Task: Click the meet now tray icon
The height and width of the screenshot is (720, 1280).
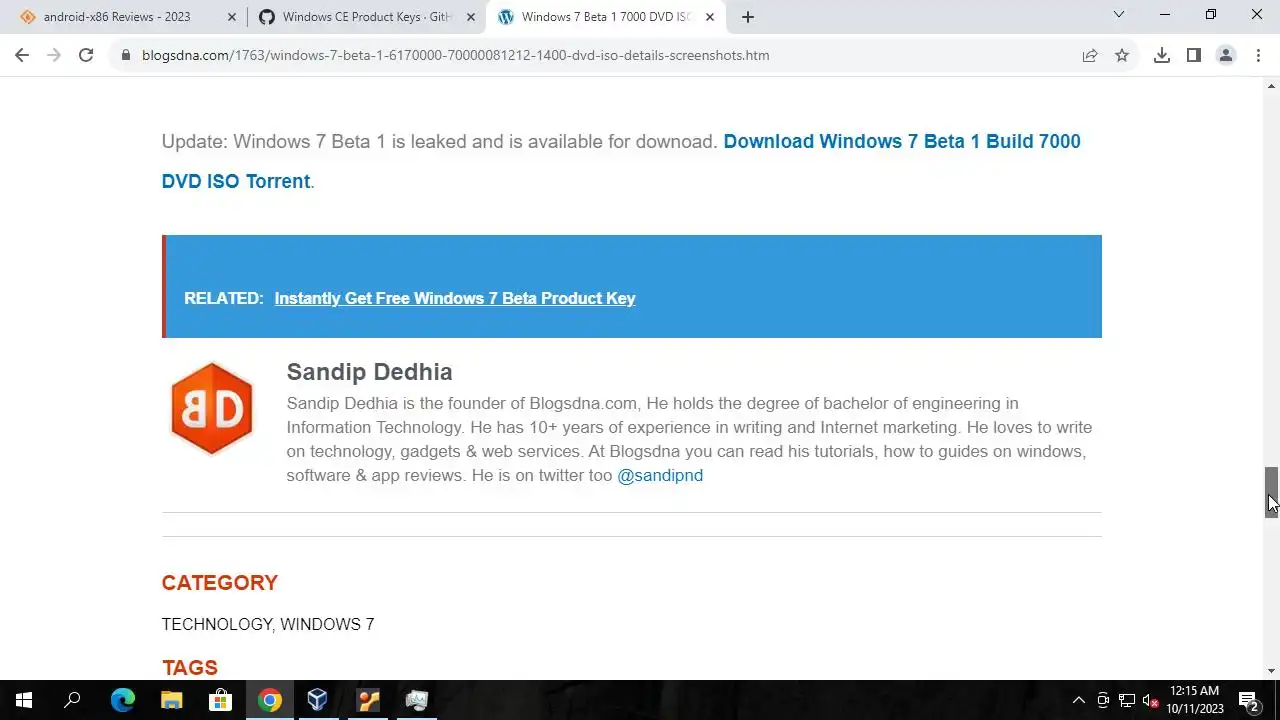Action: (1103, 700)
